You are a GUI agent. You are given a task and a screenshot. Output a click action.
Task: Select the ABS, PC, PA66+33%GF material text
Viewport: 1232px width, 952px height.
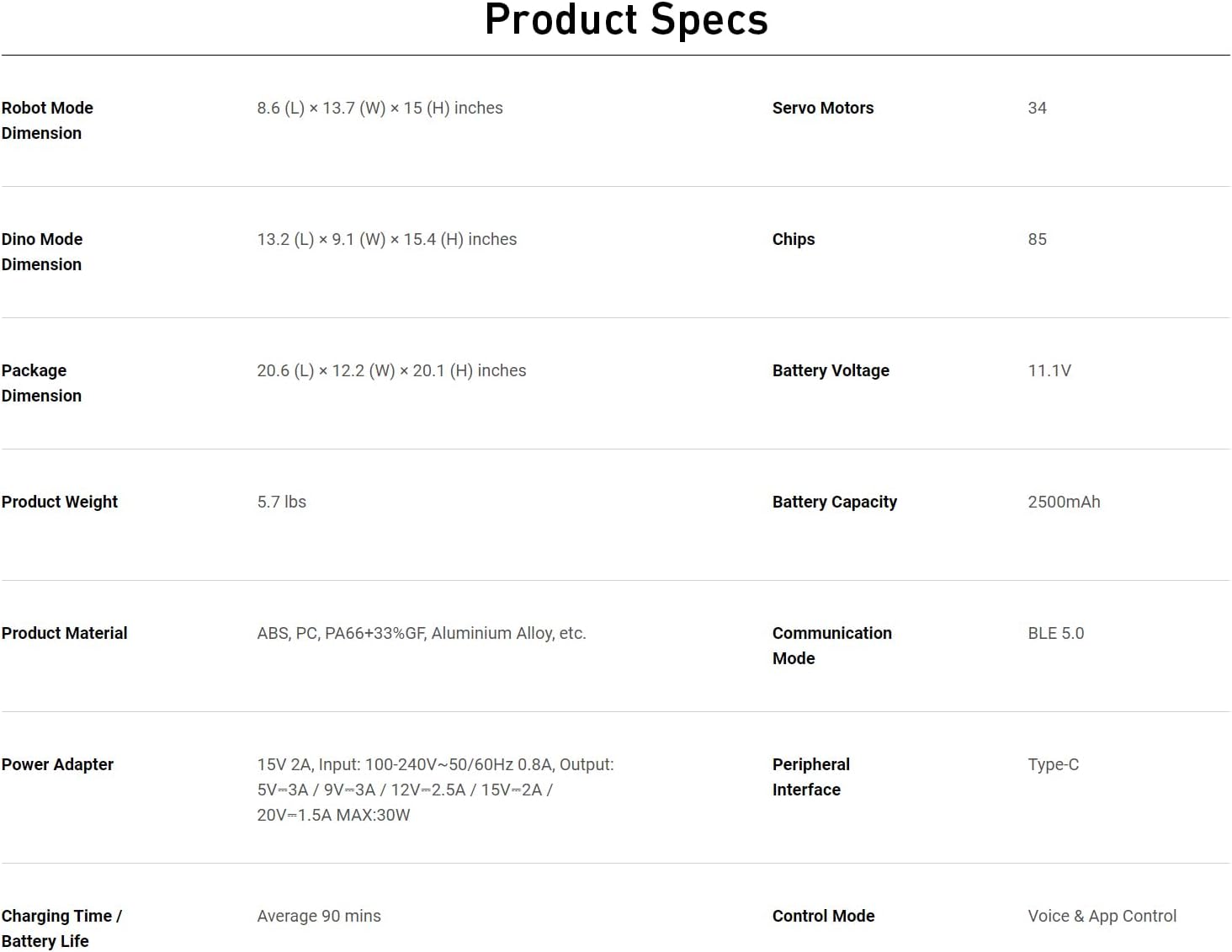[421, 633]
